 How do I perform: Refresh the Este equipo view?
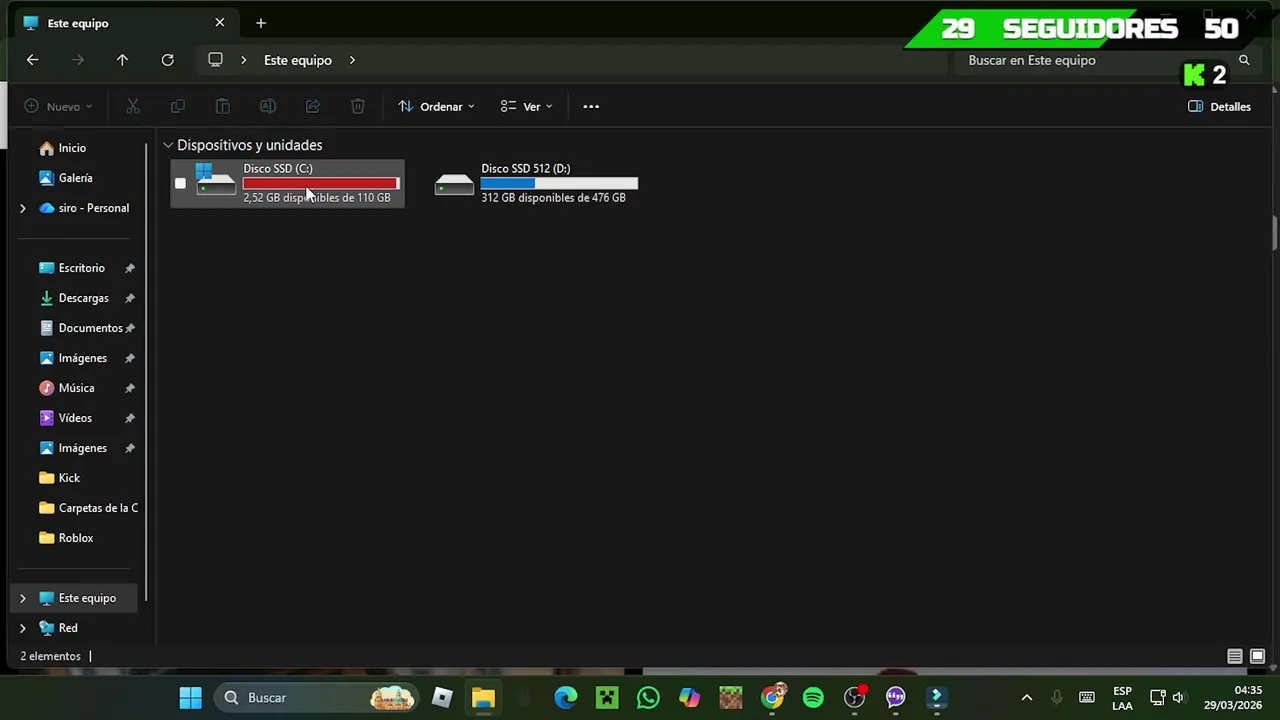tap(167, 60)
